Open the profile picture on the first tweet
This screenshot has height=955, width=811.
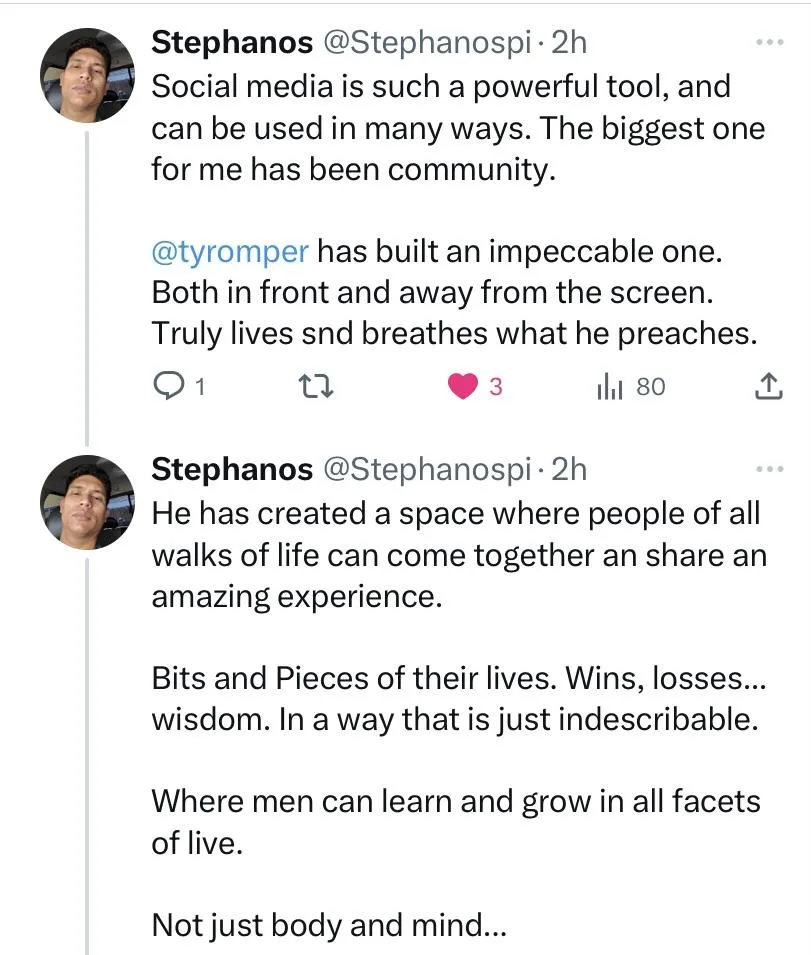point(86,75)
